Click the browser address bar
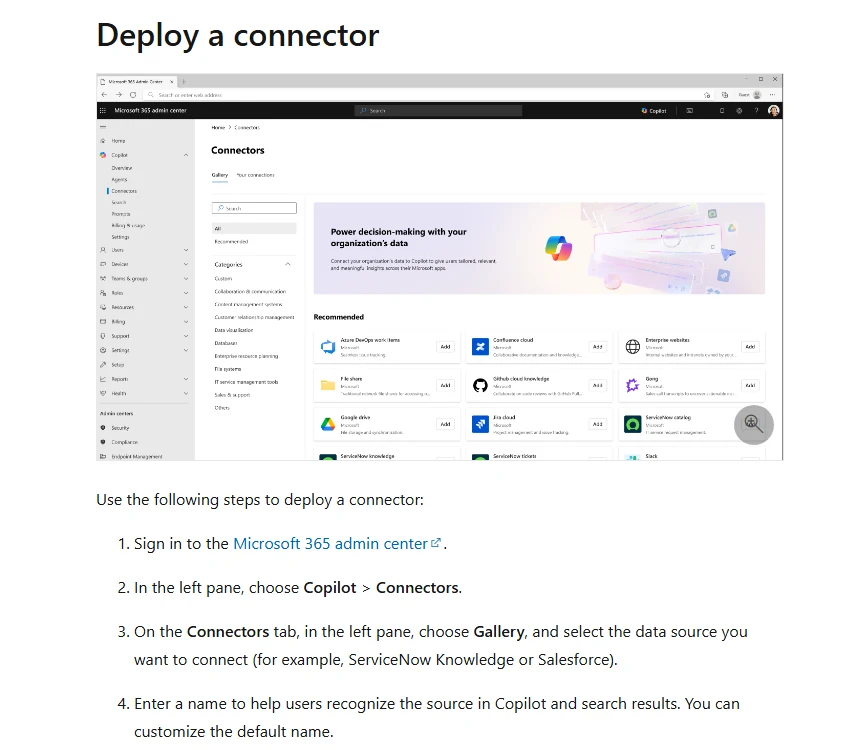Screen dimensions: 860x750 [422, 95]
